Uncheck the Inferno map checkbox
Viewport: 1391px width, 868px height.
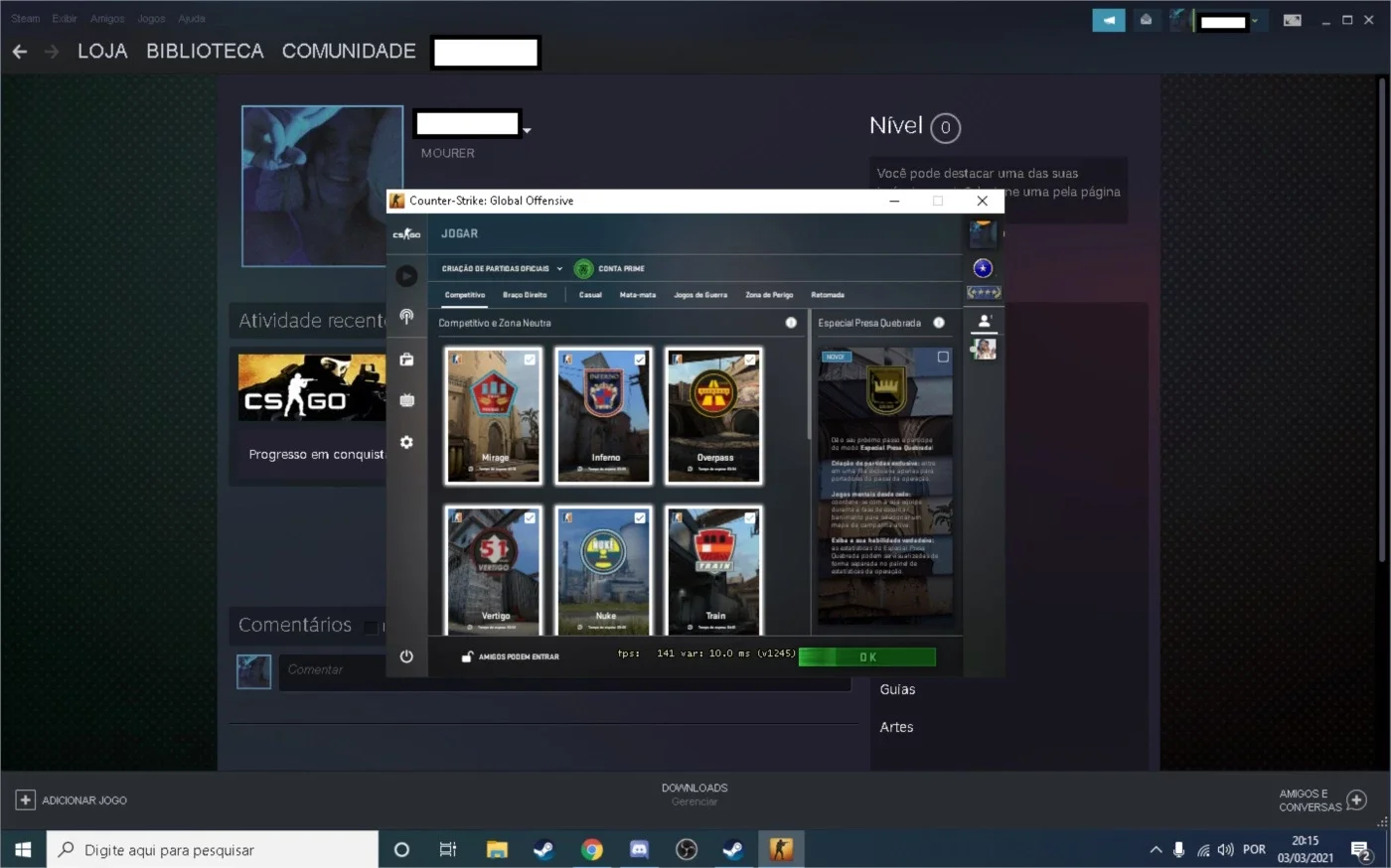coord(640,360)
